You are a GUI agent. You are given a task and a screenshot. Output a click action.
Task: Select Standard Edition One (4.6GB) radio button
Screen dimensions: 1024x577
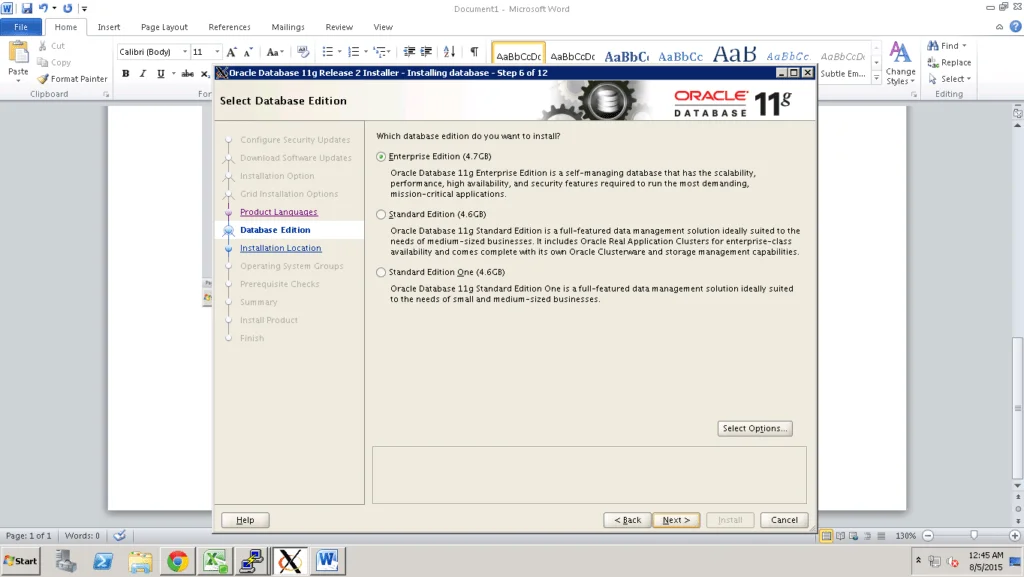coord(381,272)
